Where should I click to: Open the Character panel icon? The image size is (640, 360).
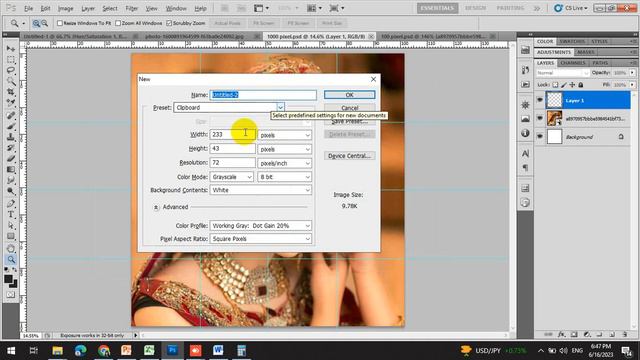coord(525,154)
